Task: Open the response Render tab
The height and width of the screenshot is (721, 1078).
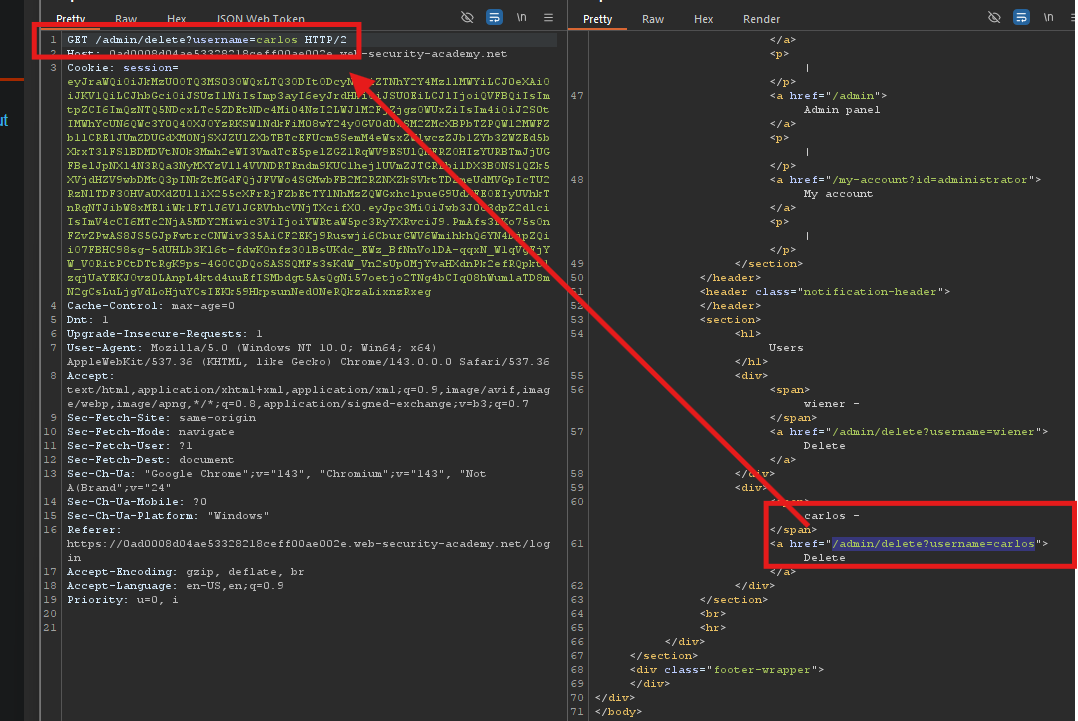Action: coord(762,19)
